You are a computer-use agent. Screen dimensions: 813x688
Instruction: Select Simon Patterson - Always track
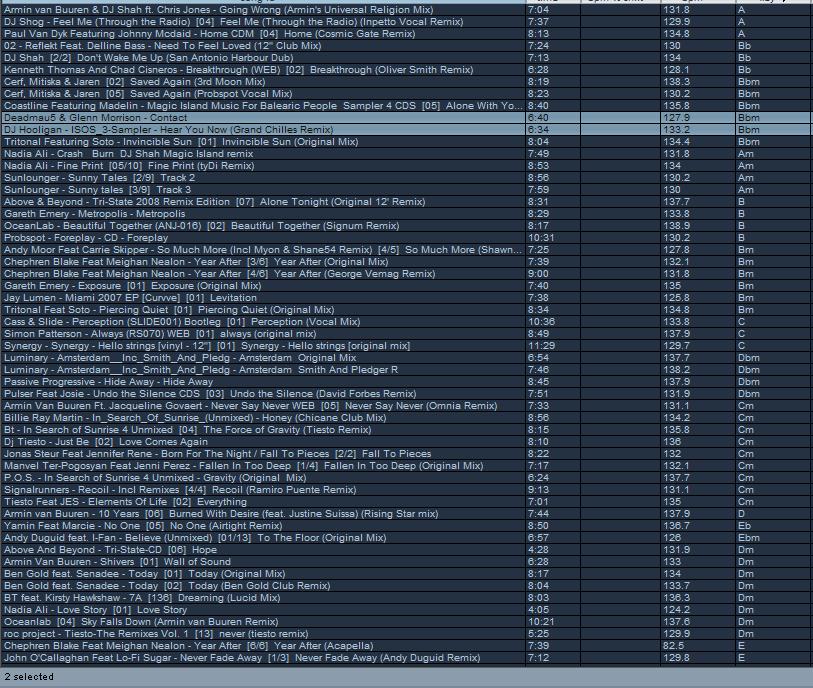[x=406, y=333]
